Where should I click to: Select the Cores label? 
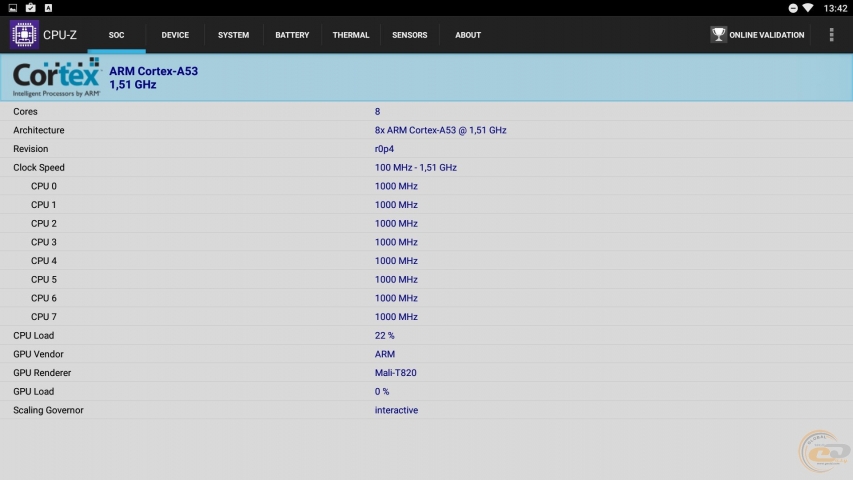[25, 112]
